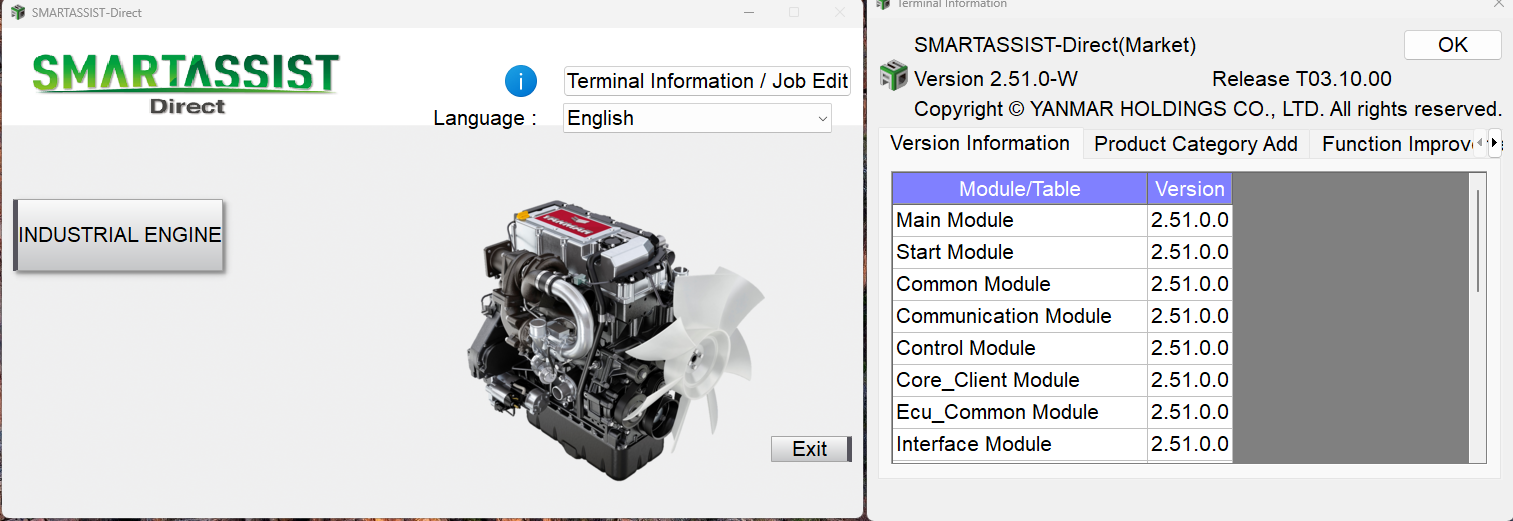The width and height of the screenshot is (1513, 521).
Task: Minimize the SMARTASSIST-Direct window
Action: coord(748,12)
